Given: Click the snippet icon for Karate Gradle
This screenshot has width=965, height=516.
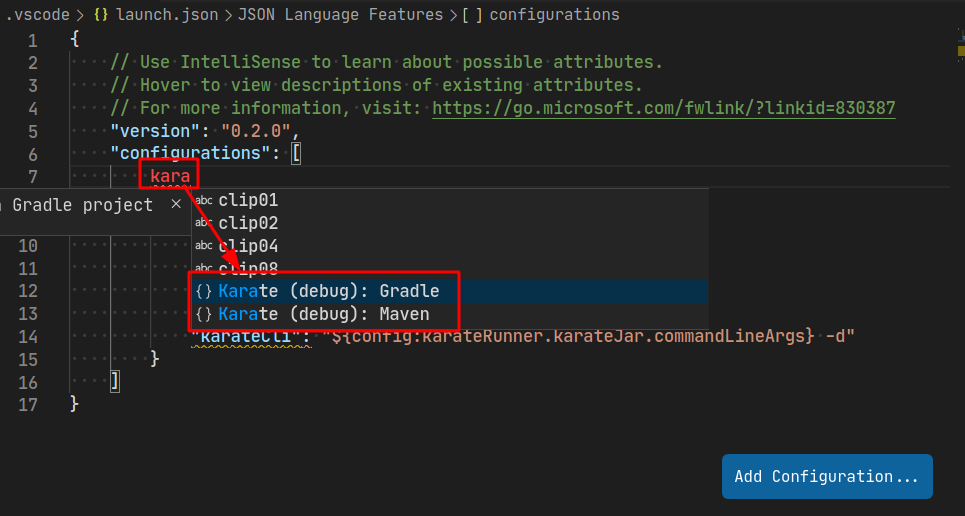Looking at the screenshot, I should pos(204,291).
